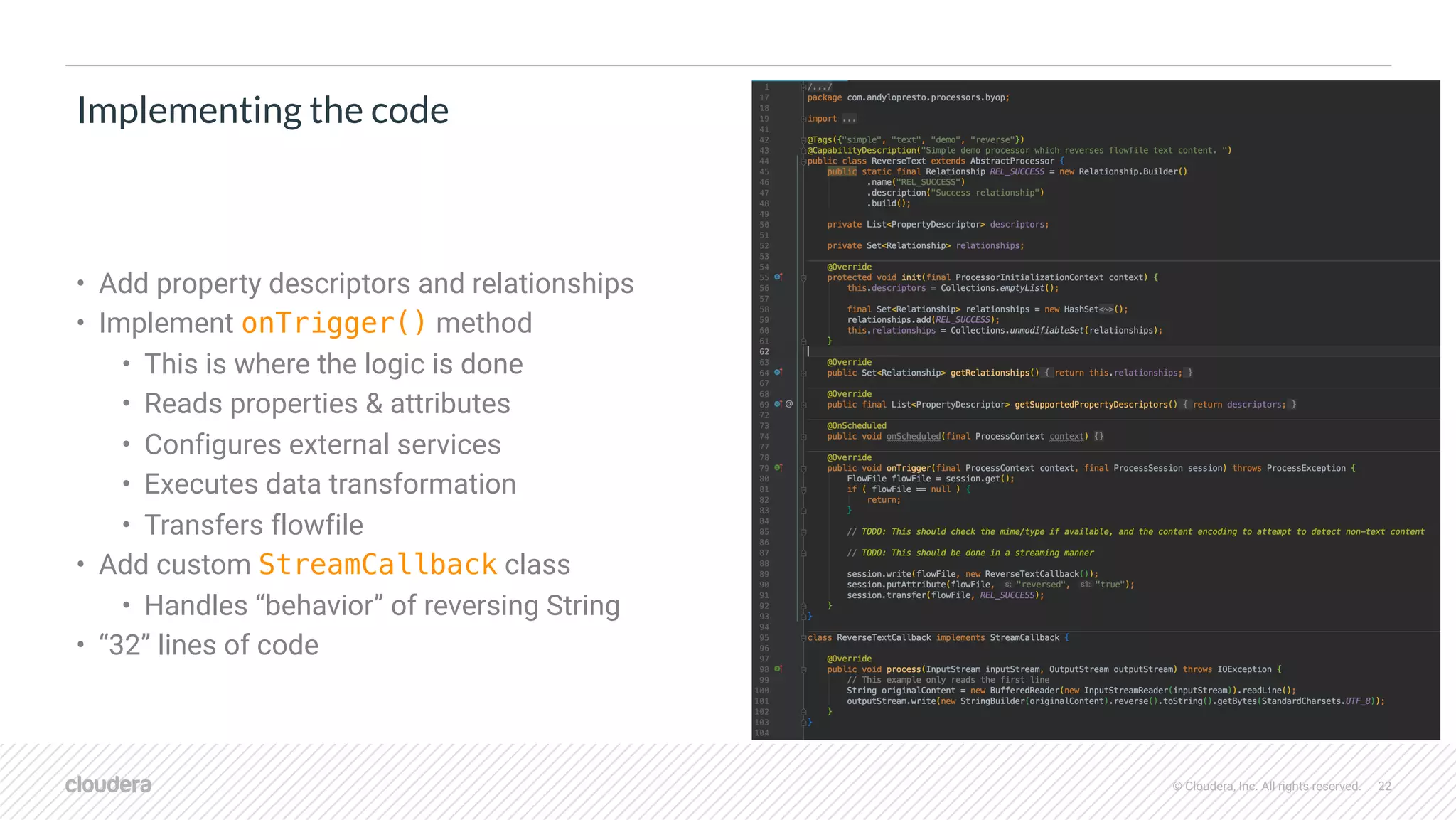Click the @ recursive-call gutter icon on line 69

789,404
